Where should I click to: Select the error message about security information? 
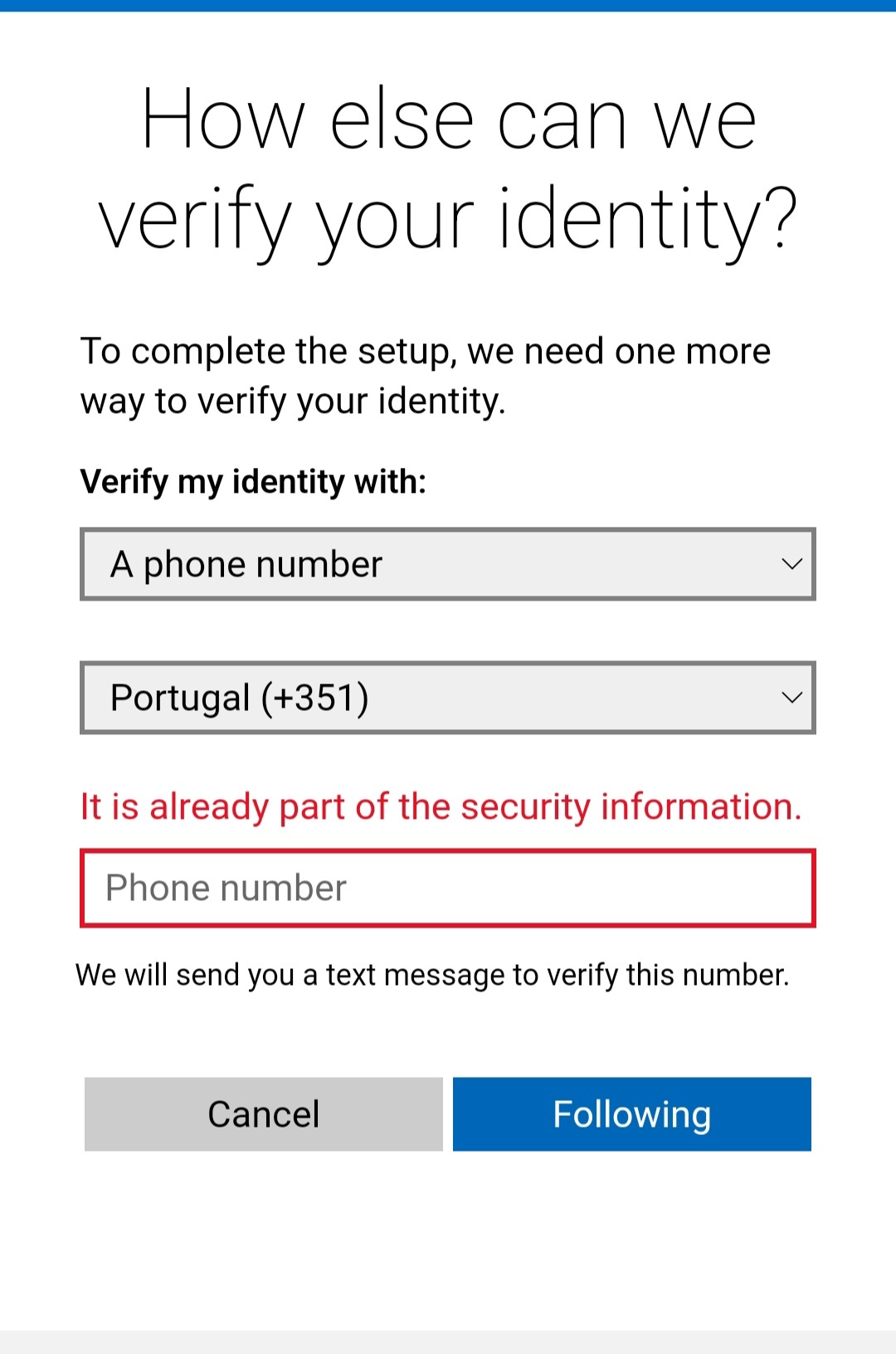(441, 806)
